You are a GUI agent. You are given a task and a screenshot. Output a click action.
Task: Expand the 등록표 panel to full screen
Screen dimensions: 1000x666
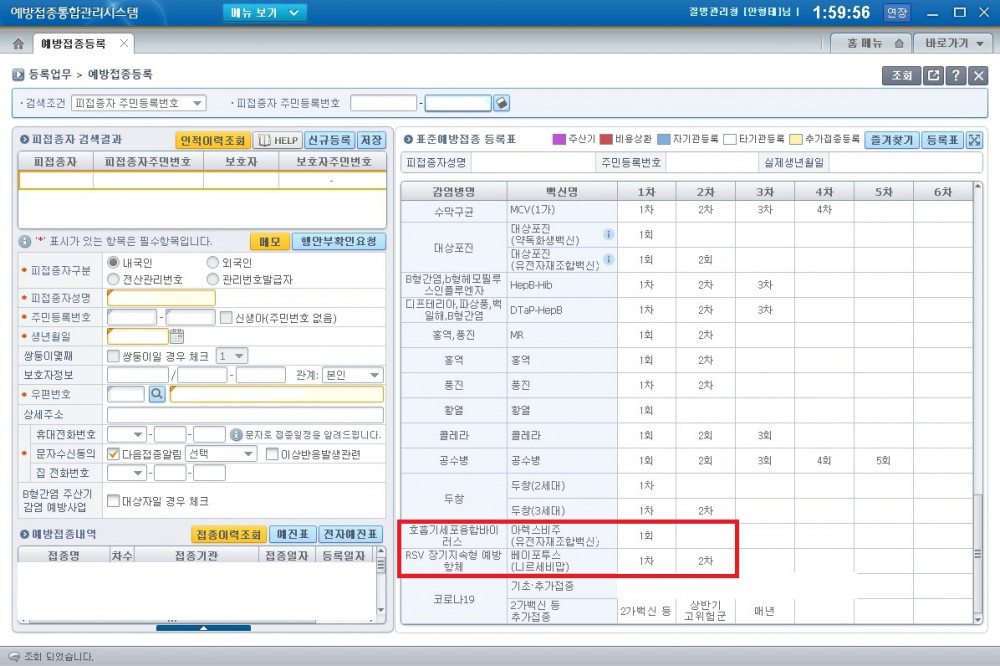pyautogui.click(x=975, y=140)
